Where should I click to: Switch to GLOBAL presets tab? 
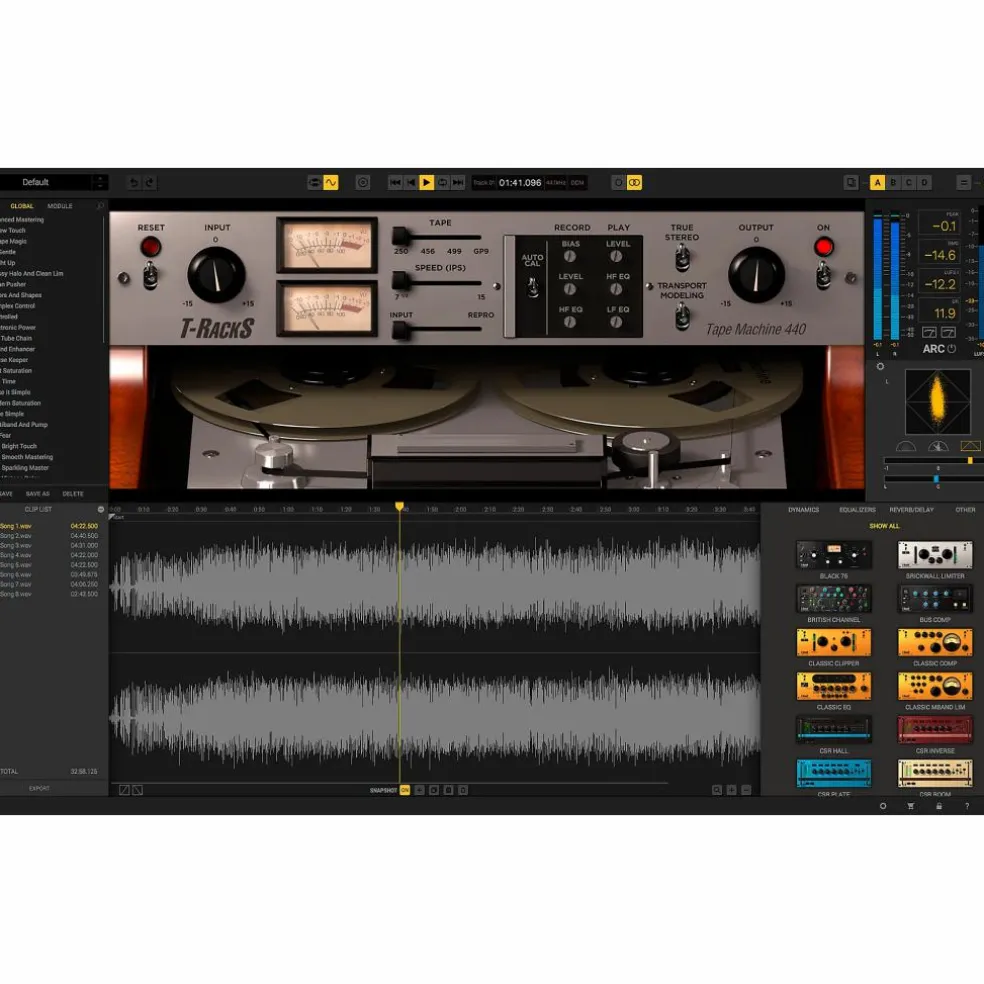coord(22,206)
